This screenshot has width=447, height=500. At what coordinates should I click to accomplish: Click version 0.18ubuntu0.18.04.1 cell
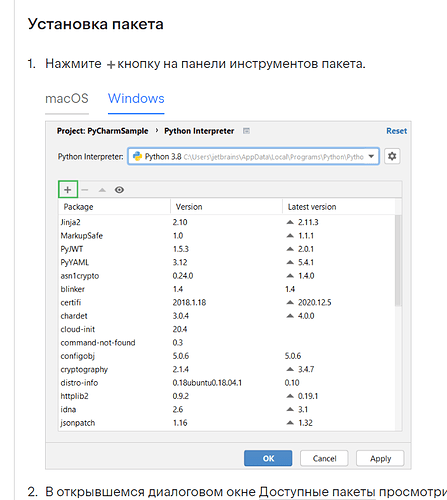207,382
